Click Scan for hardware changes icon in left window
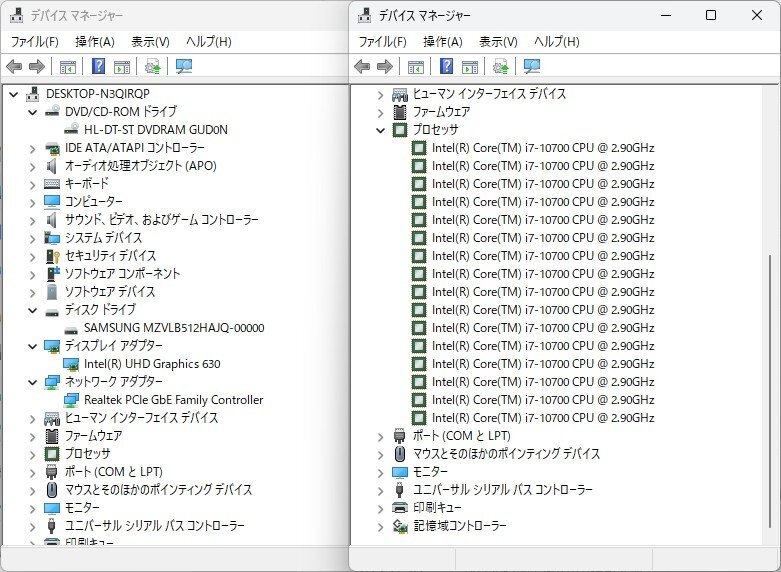 (x=184, y=66)
